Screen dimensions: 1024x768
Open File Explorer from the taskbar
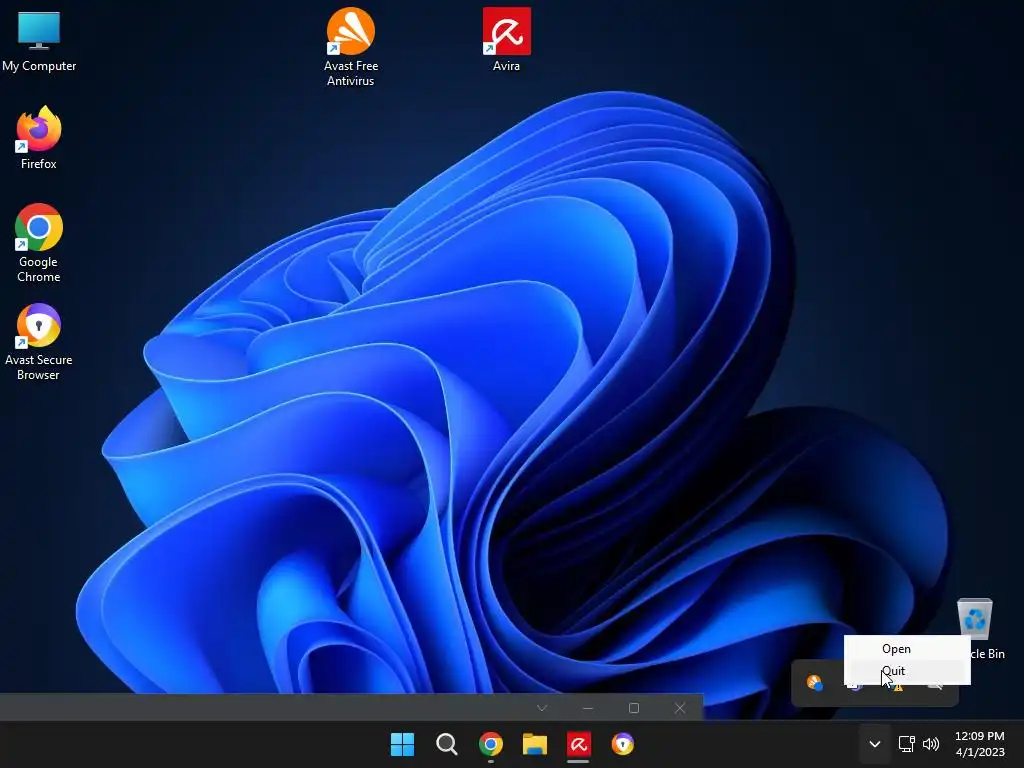tap(535, 744)
